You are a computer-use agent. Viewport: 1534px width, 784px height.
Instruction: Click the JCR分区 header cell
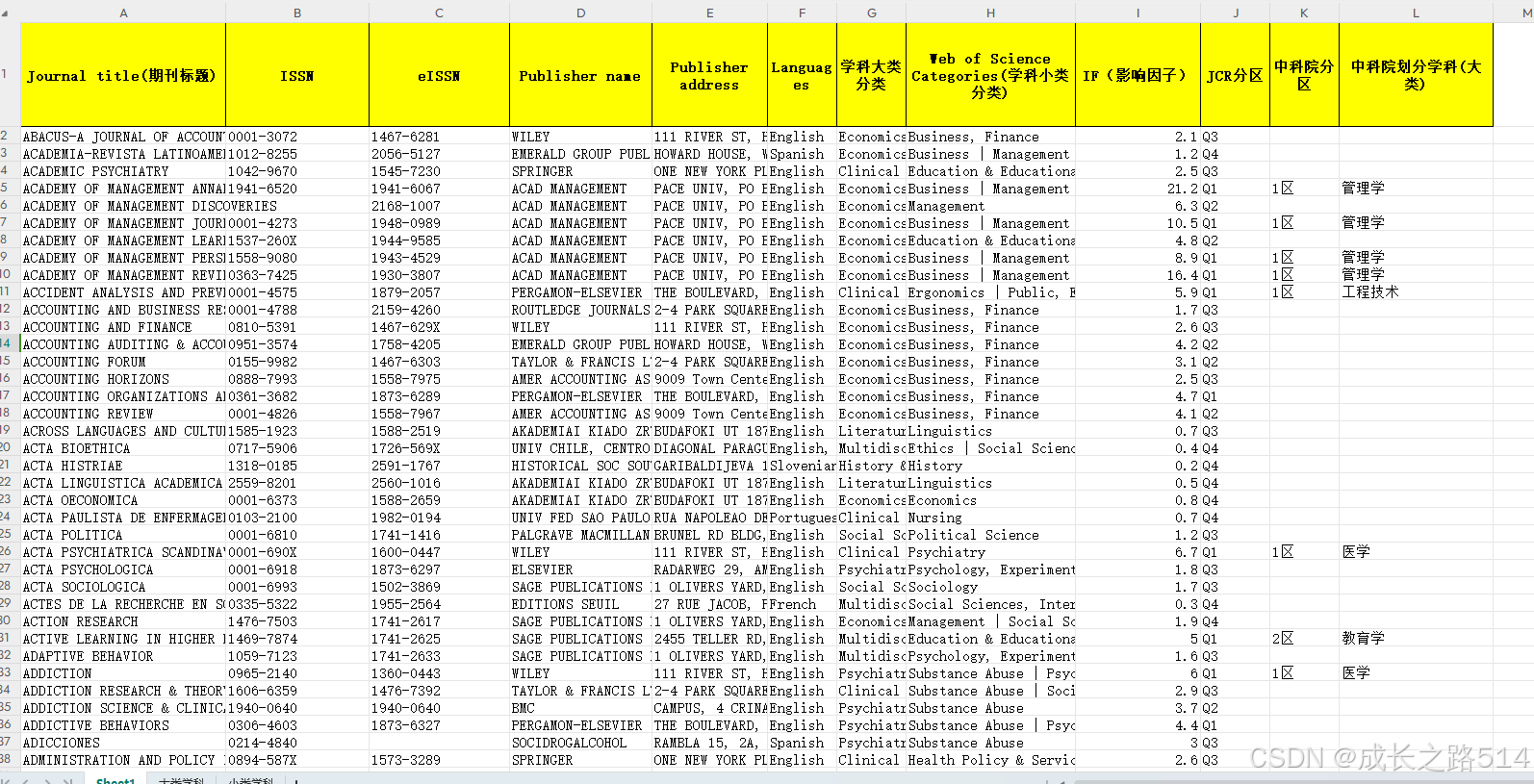click(x=1235, y=75)
